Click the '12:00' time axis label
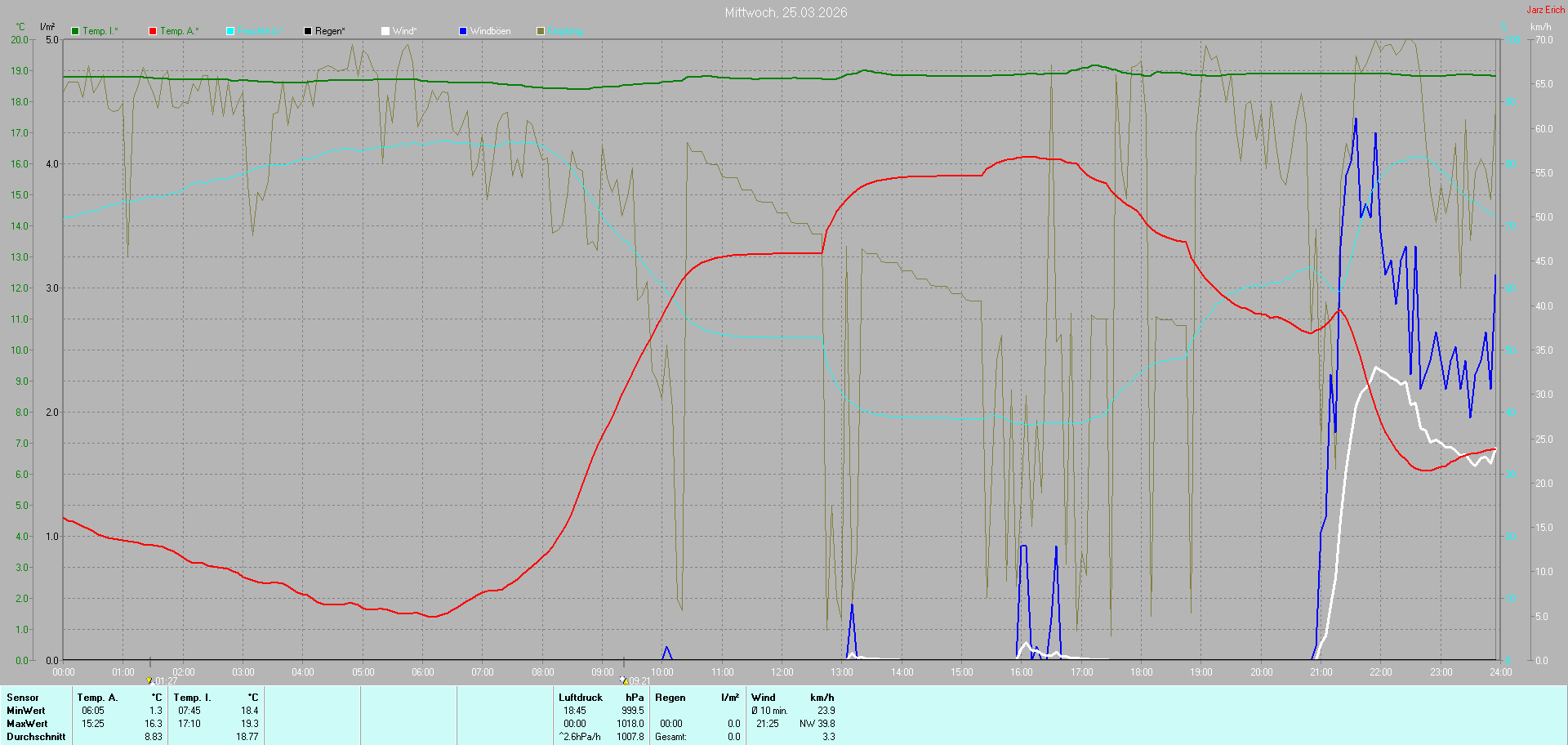This screenshot has height=745, width=1568. tap(782, 672)
